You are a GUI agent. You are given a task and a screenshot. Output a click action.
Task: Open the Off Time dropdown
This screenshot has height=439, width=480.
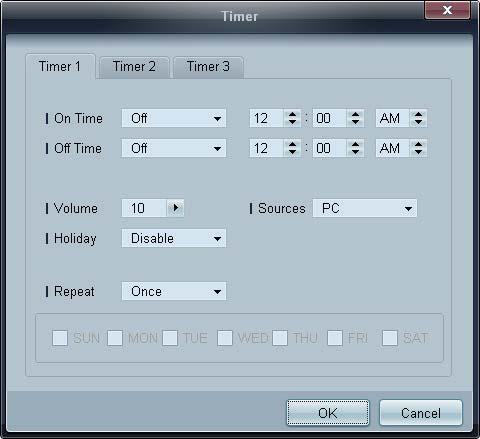coord(174,148)
